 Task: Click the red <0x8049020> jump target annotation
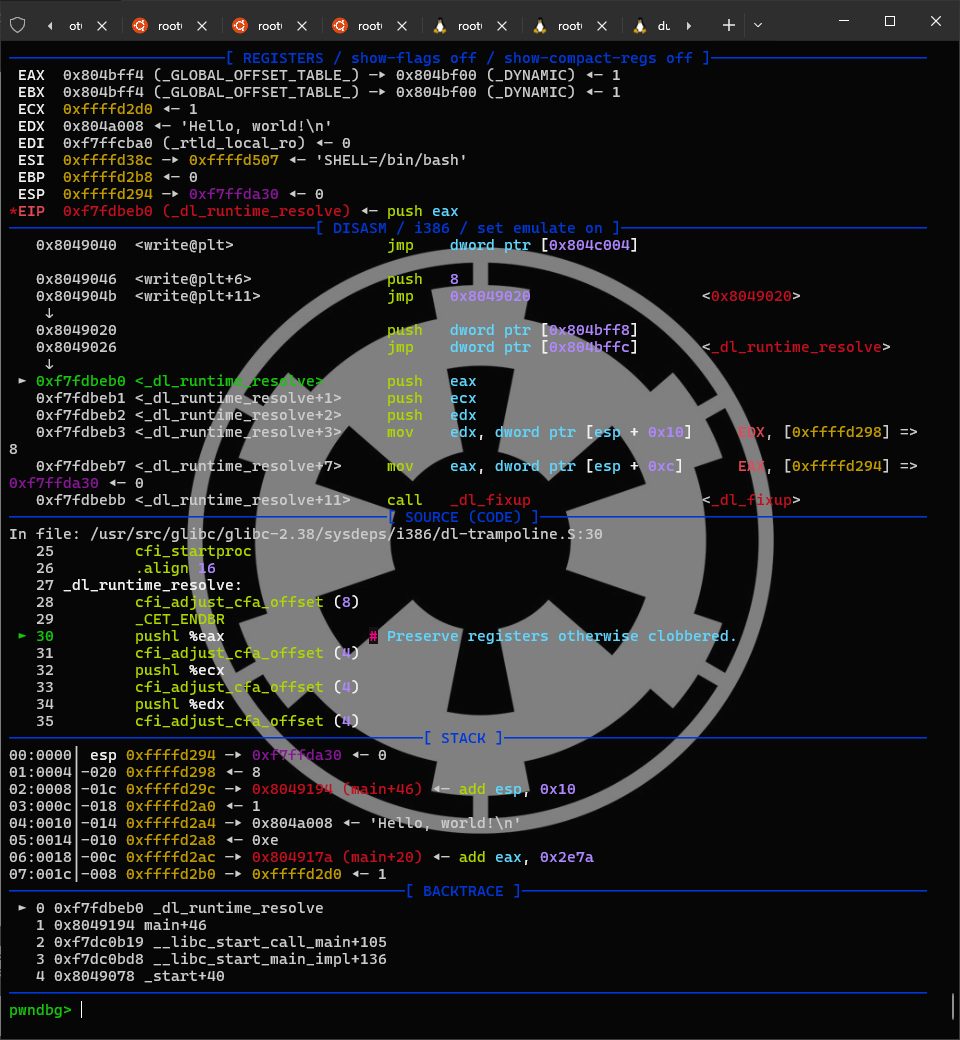point(751,296)
